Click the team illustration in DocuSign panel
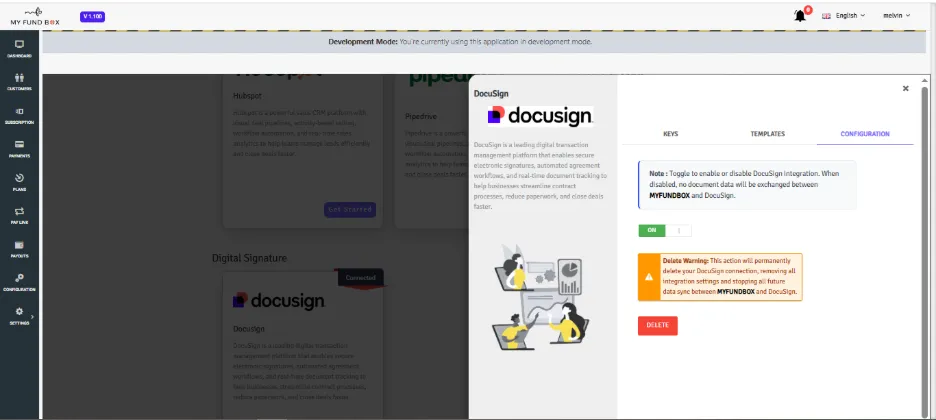The width and height of the screenshot is (936, 420). (540, 297)
